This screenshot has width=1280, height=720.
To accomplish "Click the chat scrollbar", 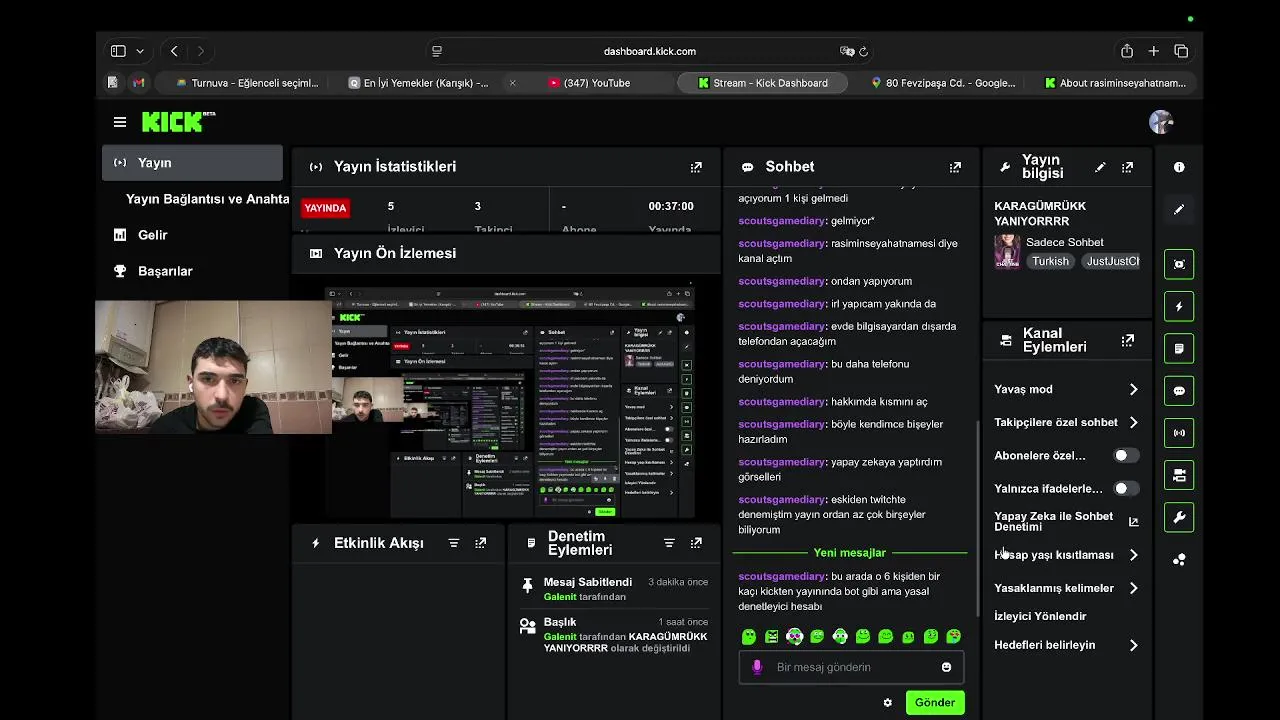I will (x=979, y=517).
